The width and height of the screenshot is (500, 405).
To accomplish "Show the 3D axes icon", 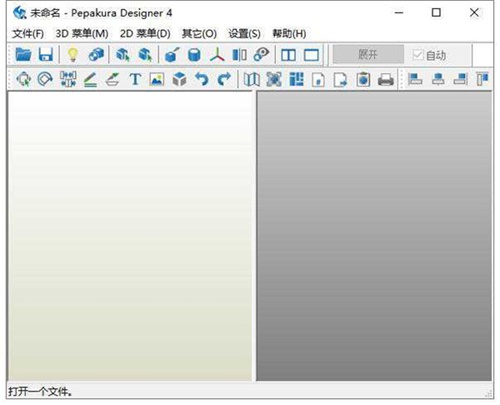I will click(217, 55).
